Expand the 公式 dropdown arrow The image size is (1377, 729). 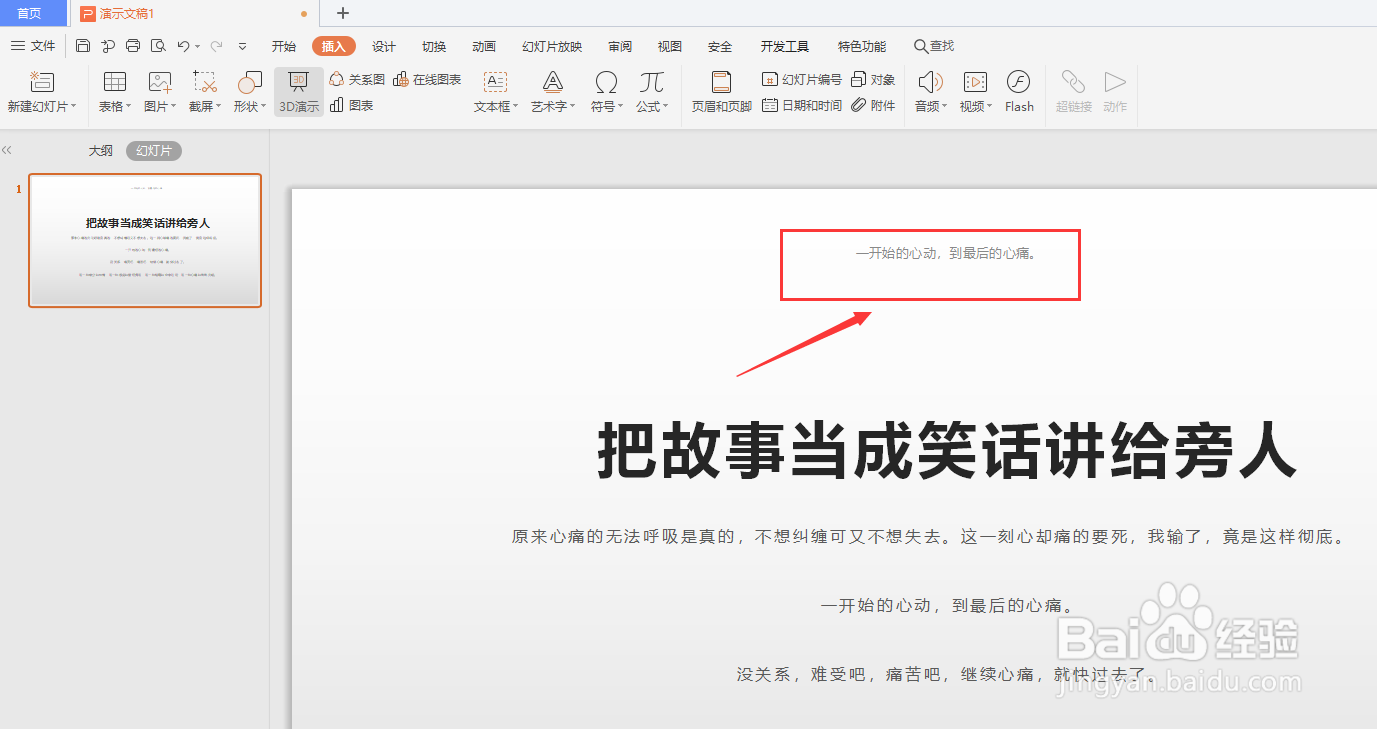pyautogui.click(x=667, y=107)
